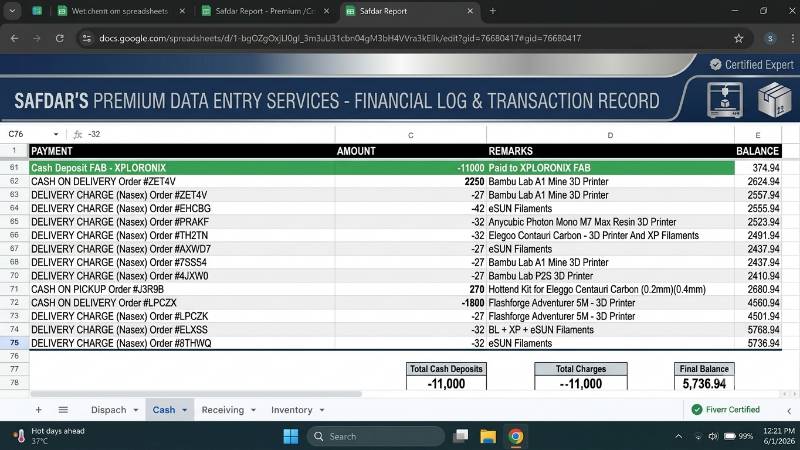Click Hottend Kit for Elegoo remark cell

tap(610, 289)
